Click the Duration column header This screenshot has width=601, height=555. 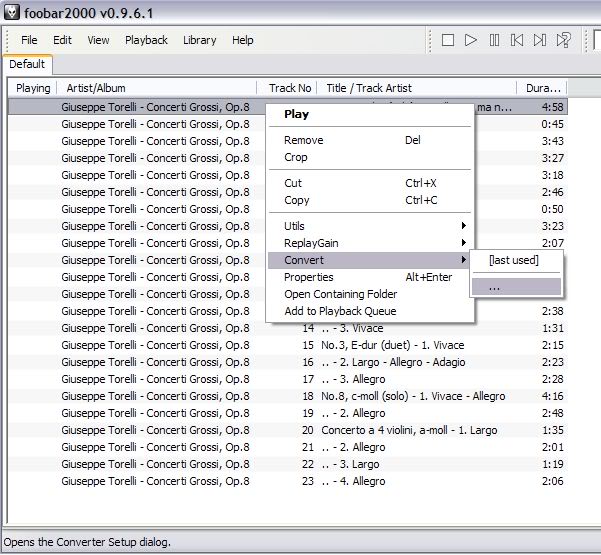pyautogui.click(x=542, y=88)
